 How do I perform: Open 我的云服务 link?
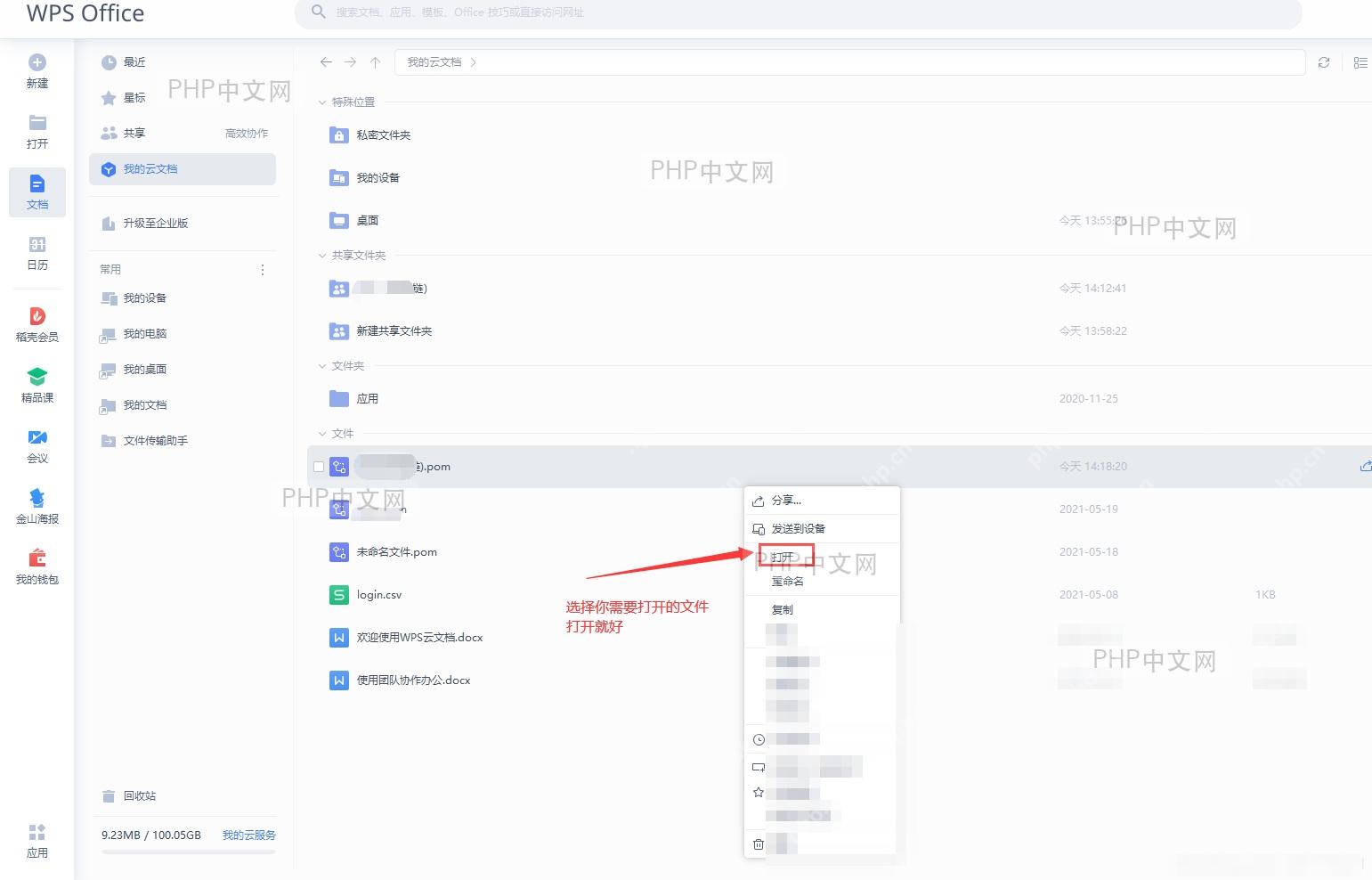[x=249, y=835]
